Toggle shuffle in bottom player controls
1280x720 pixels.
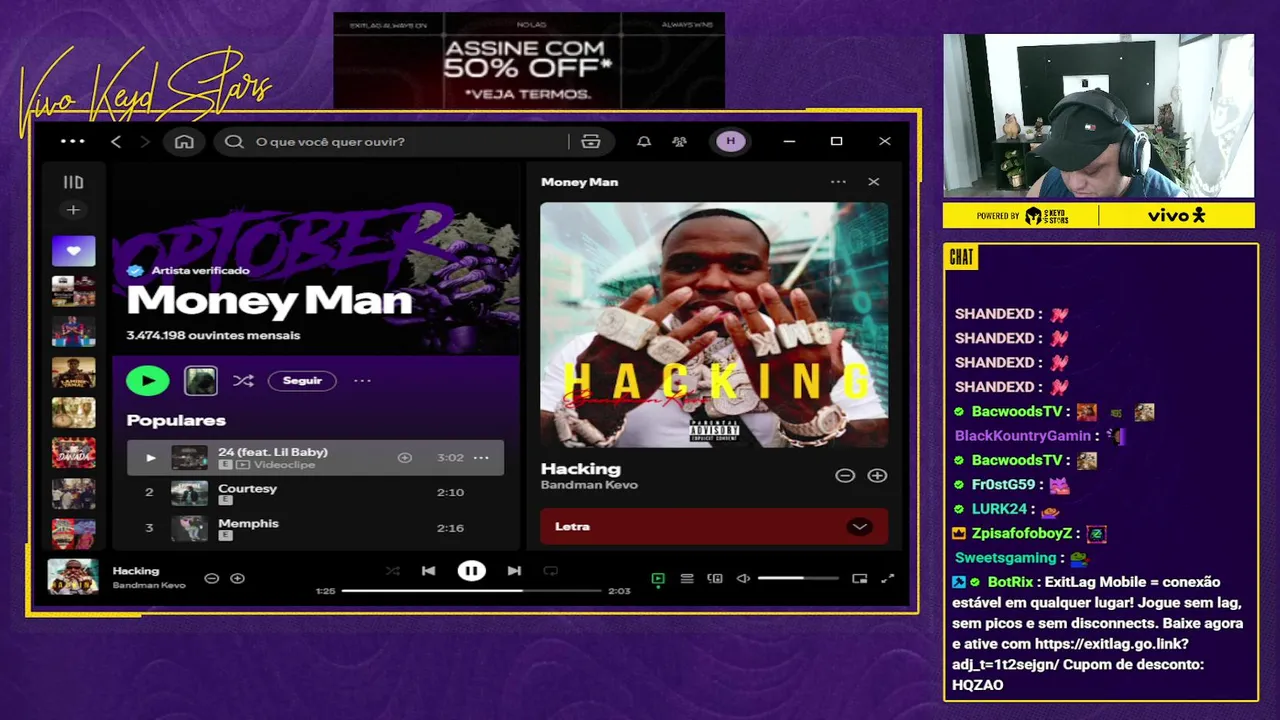click(x=392, y=571)
